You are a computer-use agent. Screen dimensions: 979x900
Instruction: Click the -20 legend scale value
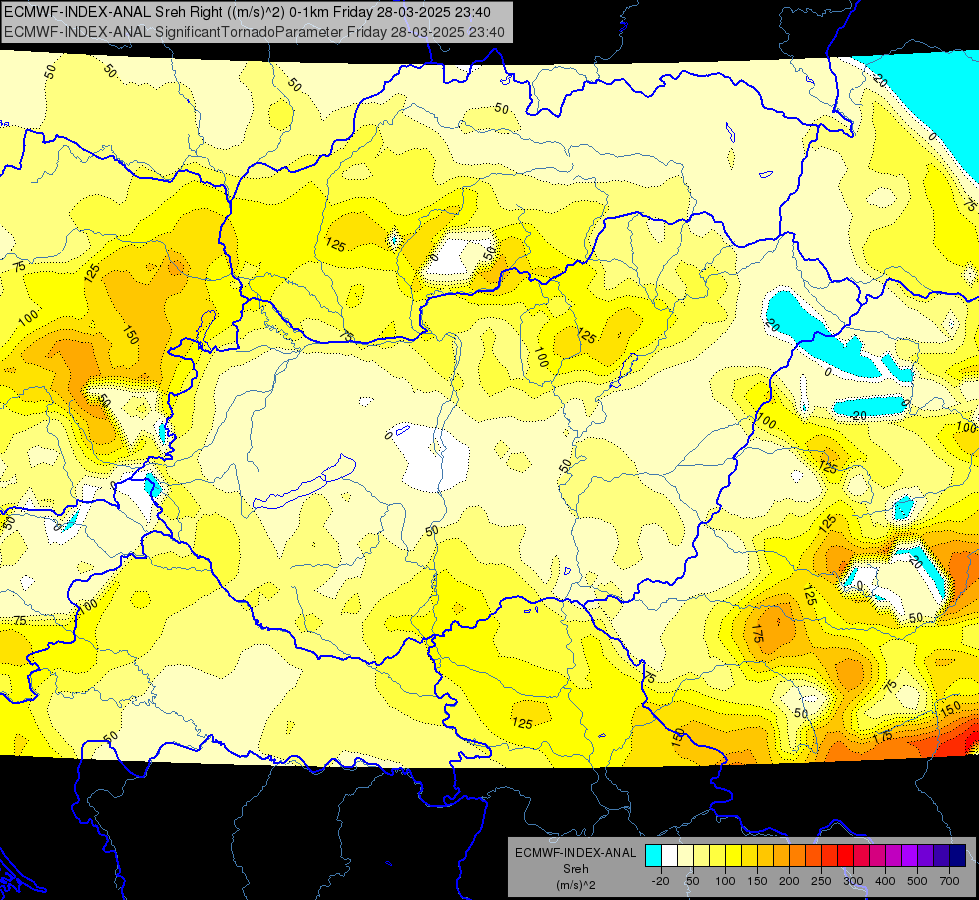click(661, 881)
